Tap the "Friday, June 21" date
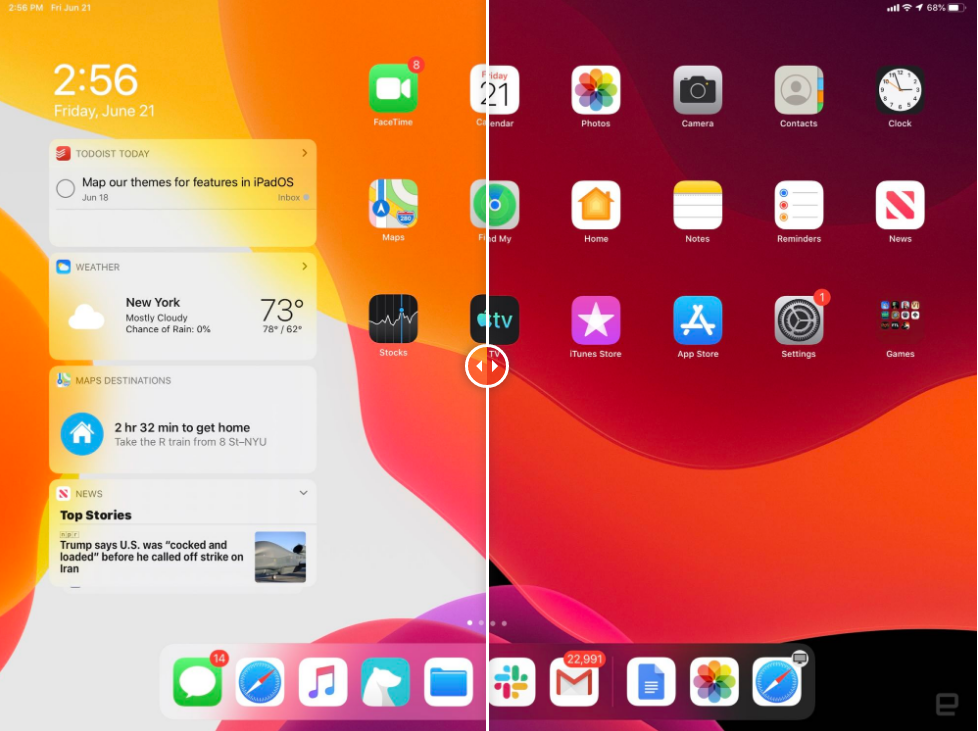The width and height of the screenshot is (978, 731). (x=104, y=111)
